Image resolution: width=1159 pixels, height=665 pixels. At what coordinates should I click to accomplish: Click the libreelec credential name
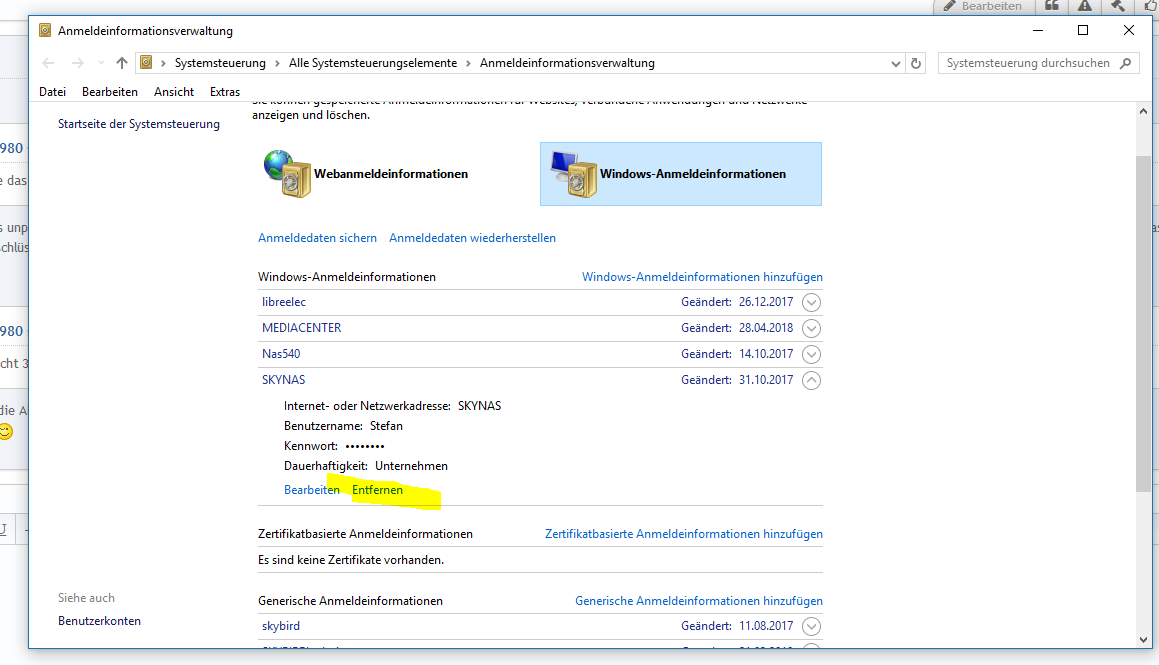[284, 302]
